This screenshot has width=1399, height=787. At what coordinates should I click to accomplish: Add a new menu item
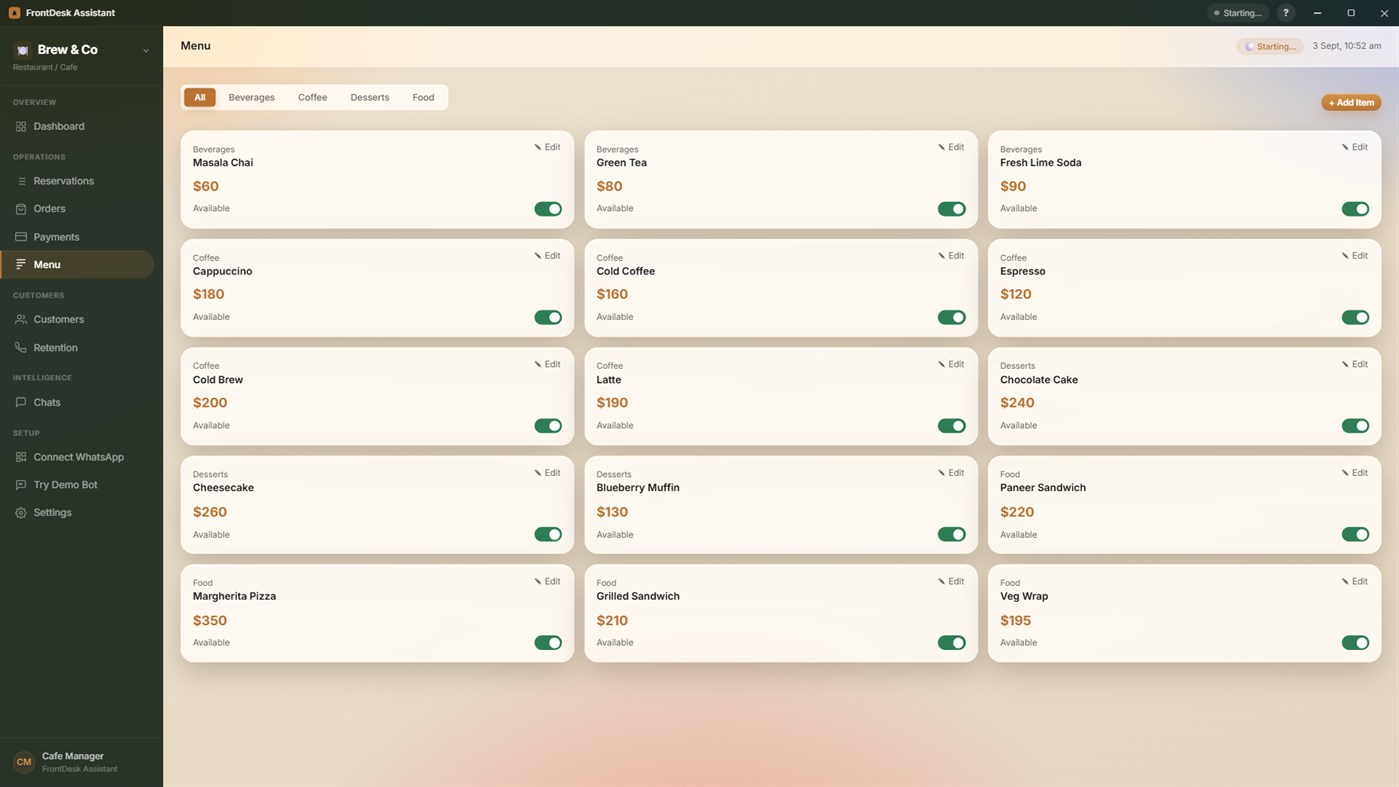point(1351,103)
